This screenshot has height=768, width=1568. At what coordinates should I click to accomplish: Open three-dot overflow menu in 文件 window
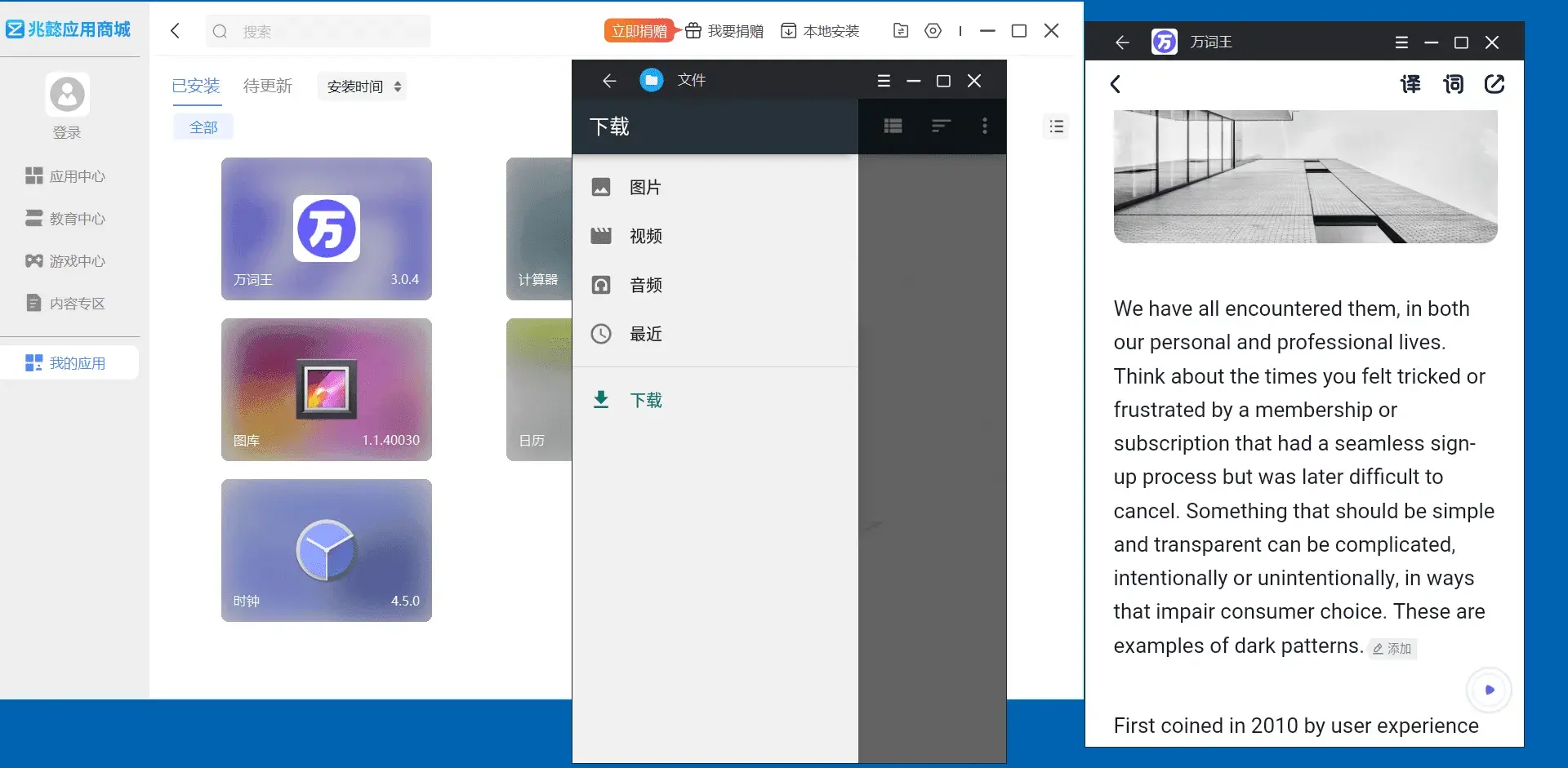[985, 126]
